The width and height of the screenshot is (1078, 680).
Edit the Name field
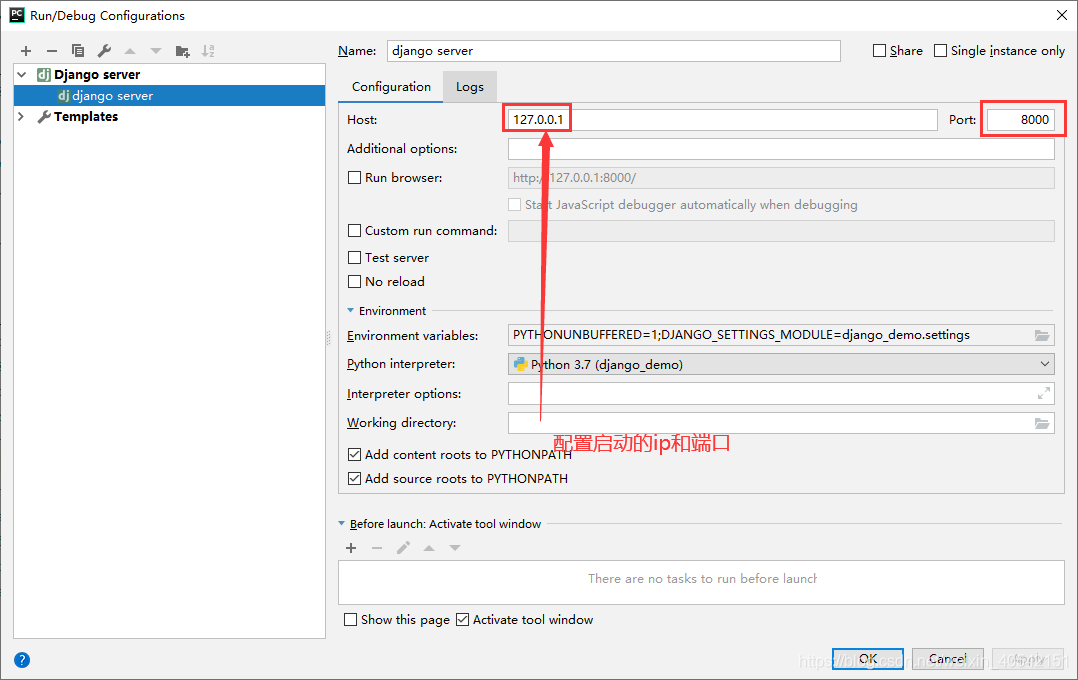pyautogui.click(x=613, y=51)
